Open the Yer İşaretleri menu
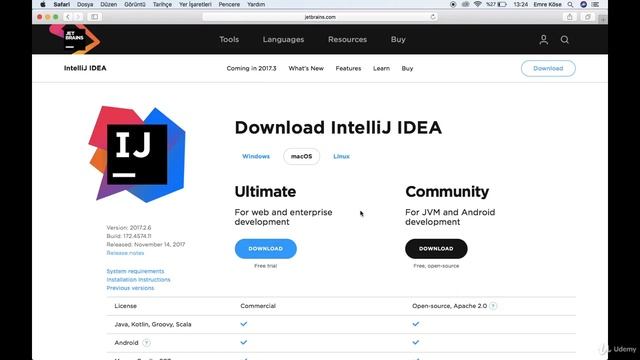The image size is (640, 360). 195,4
